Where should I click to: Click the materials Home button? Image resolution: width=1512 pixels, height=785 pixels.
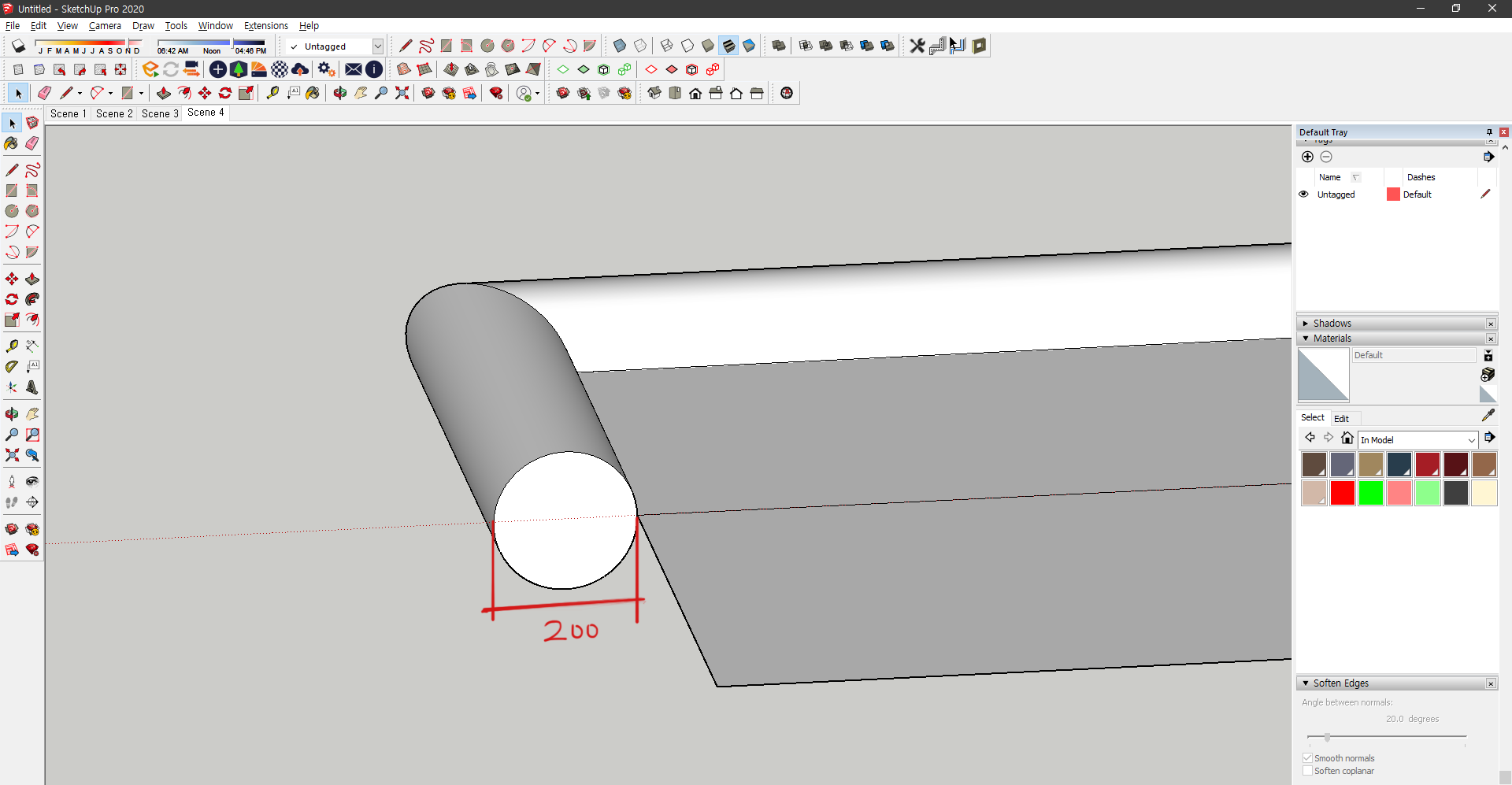click(1347, 438)
